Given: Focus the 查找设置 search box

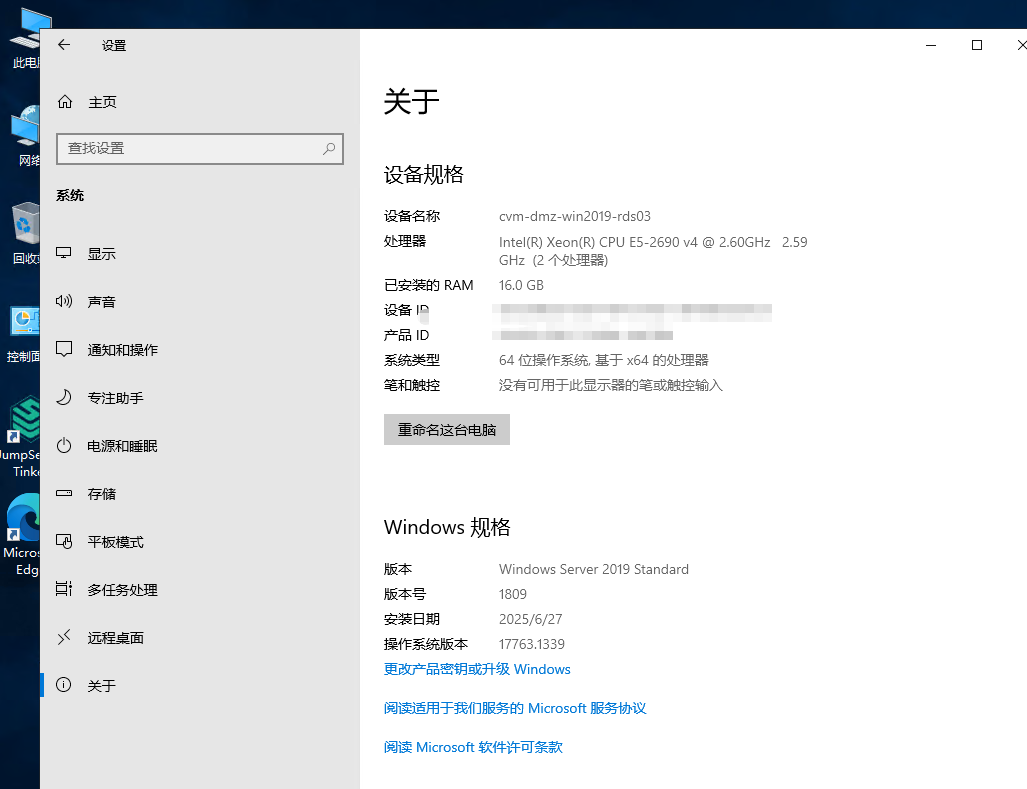Looking at the screenshot, I should 200,149.
